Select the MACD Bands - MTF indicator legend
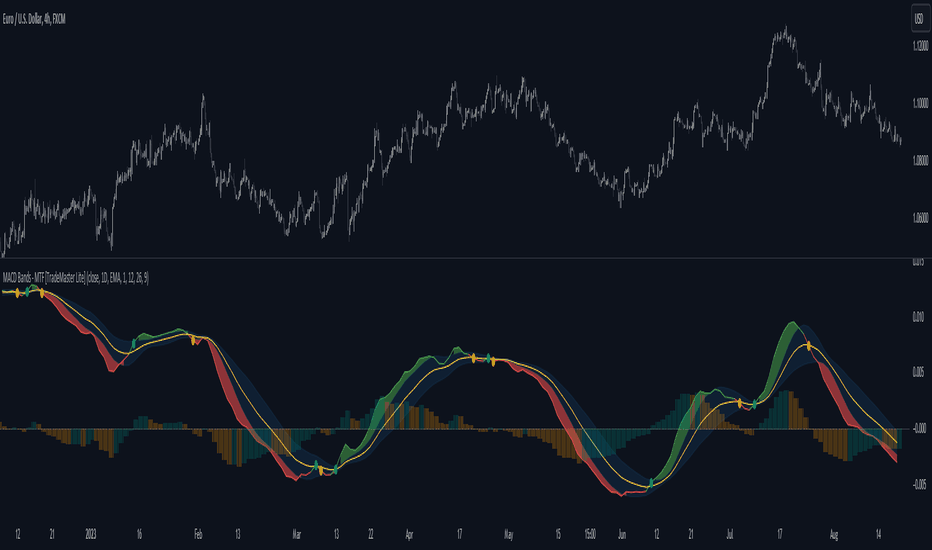This screenshot has width=932, height=550. click(75, 278)
